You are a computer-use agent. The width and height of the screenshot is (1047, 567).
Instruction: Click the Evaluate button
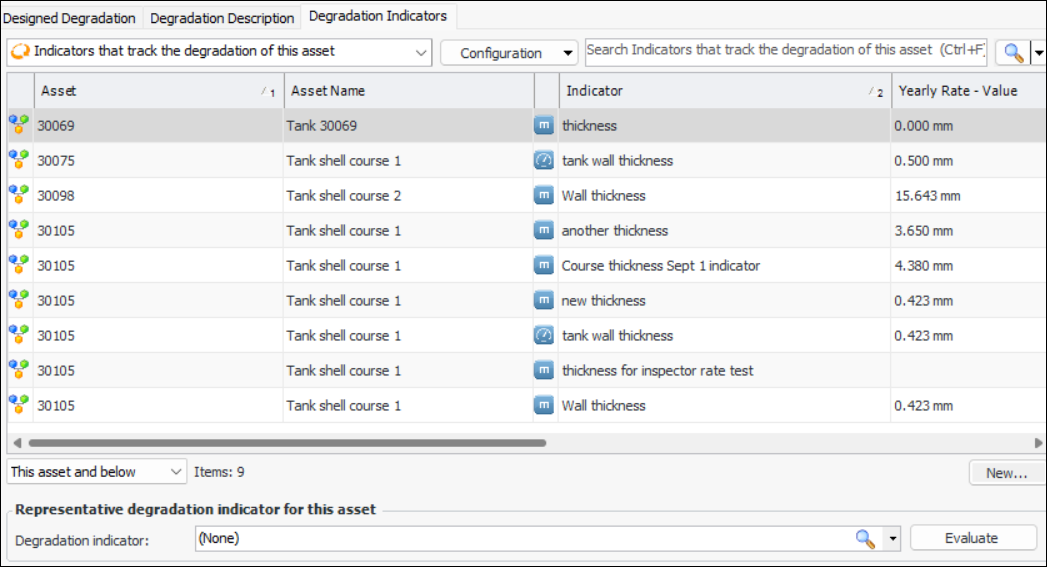[971, 538]
